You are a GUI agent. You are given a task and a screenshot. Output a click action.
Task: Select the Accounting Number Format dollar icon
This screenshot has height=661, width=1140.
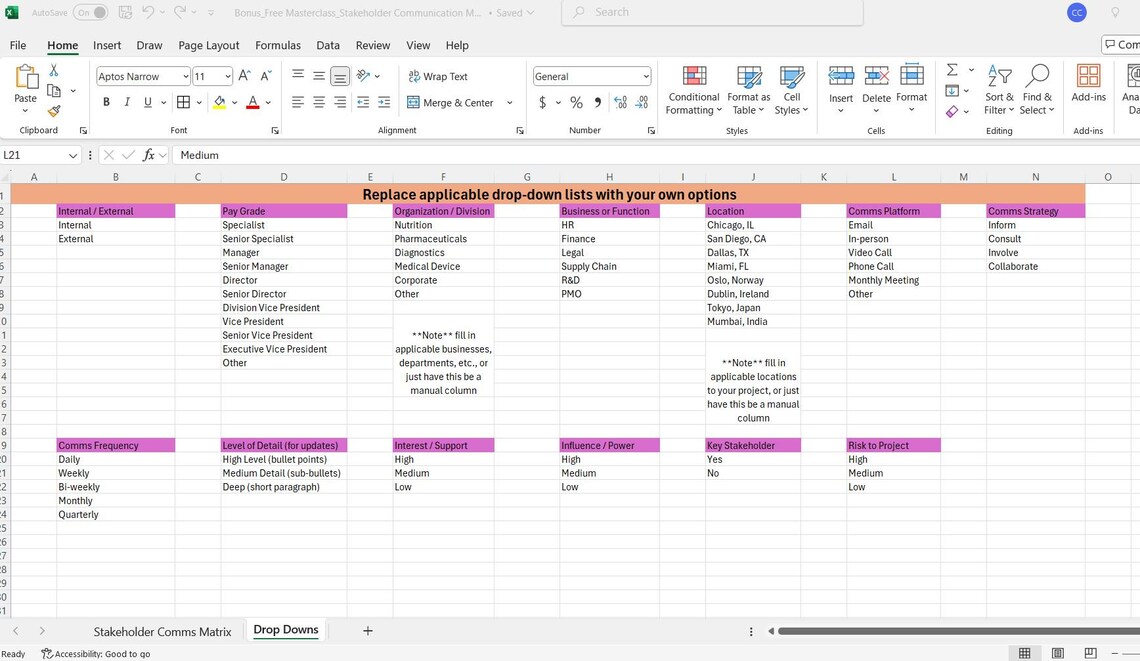543,102
